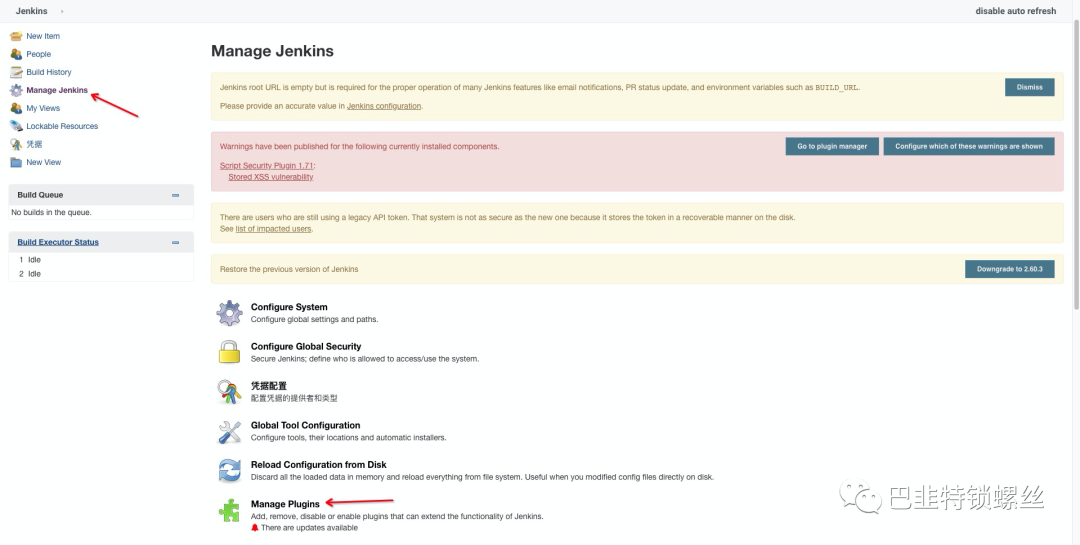This screenshot has height=545, width=1080.
Task: Click Go to plugin manager button
Action: pyautogui.click(x=832, y=146)
